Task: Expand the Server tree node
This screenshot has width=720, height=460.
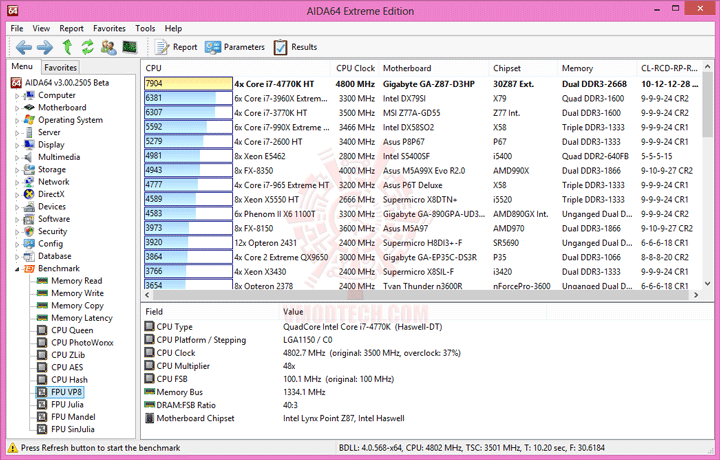Action: (x=17, y=133)
